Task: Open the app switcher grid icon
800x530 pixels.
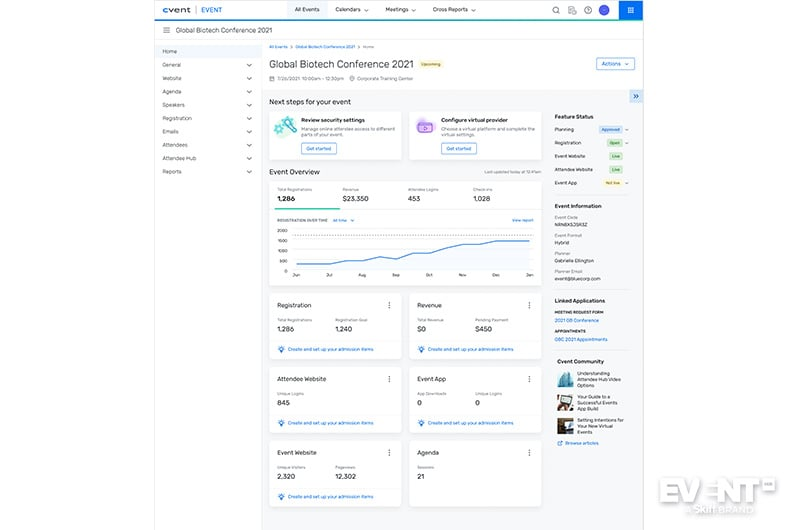Action: pos(631,10)
